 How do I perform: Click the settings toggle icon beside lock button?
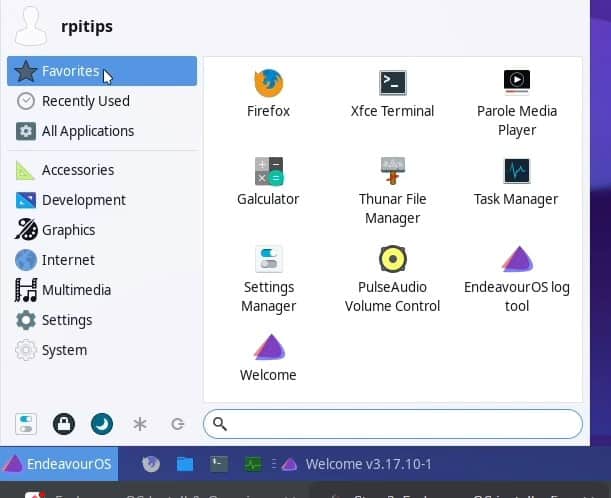coord(26,424)
